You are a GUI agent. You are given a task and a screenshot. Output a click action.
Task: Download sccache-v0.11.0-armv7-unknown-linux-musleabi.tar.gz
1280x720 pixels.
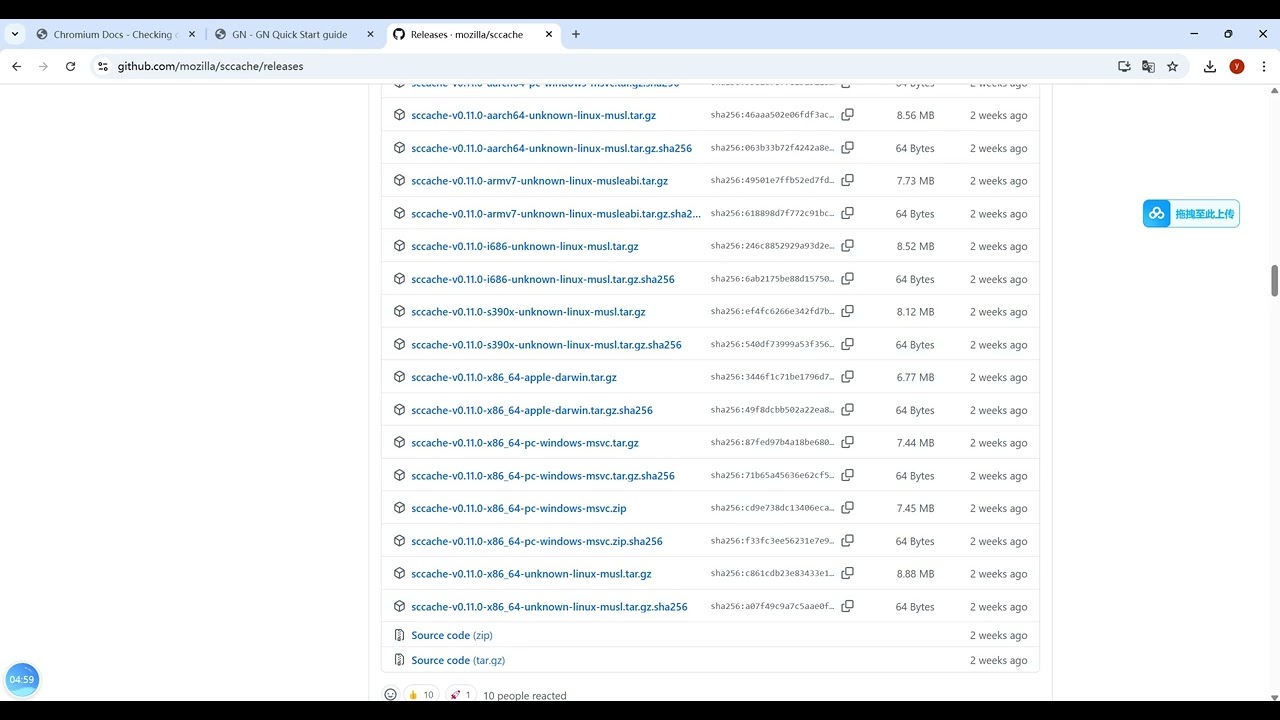(539, 181)
